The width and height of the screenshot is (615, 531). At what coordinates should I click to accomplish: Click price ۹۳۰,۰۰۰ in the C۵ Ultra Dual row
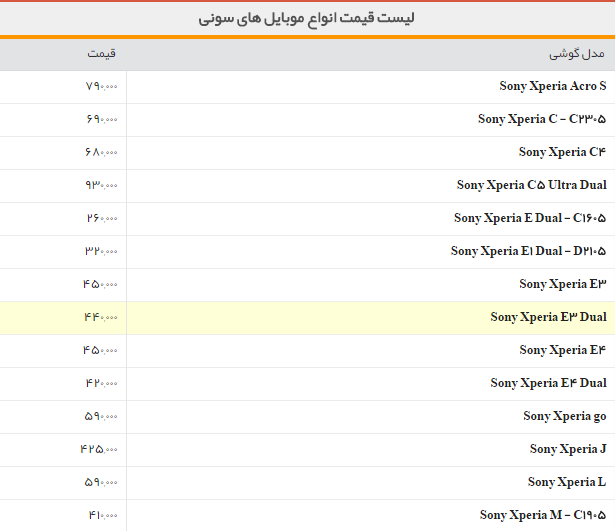click(101, 185)
